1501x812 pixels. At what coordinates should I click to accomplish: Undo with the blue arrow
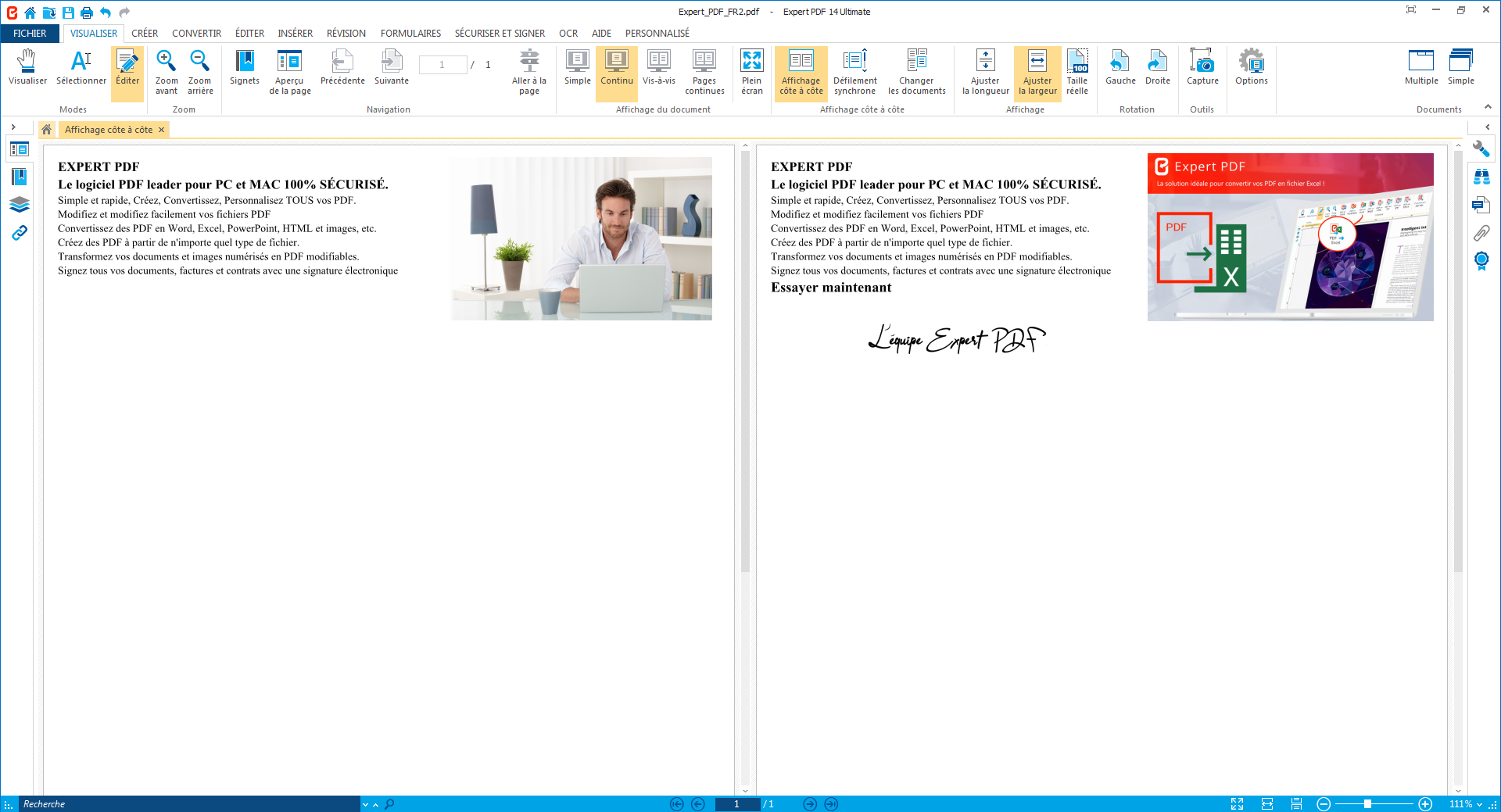(x=106, y=13)
